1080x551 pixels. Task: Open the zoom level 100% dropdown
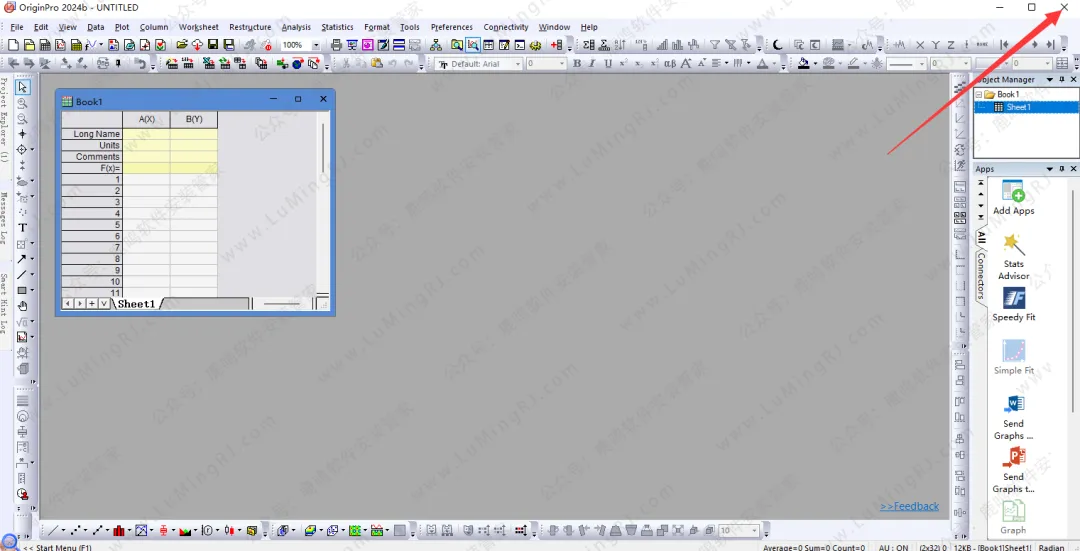point(317,45)
